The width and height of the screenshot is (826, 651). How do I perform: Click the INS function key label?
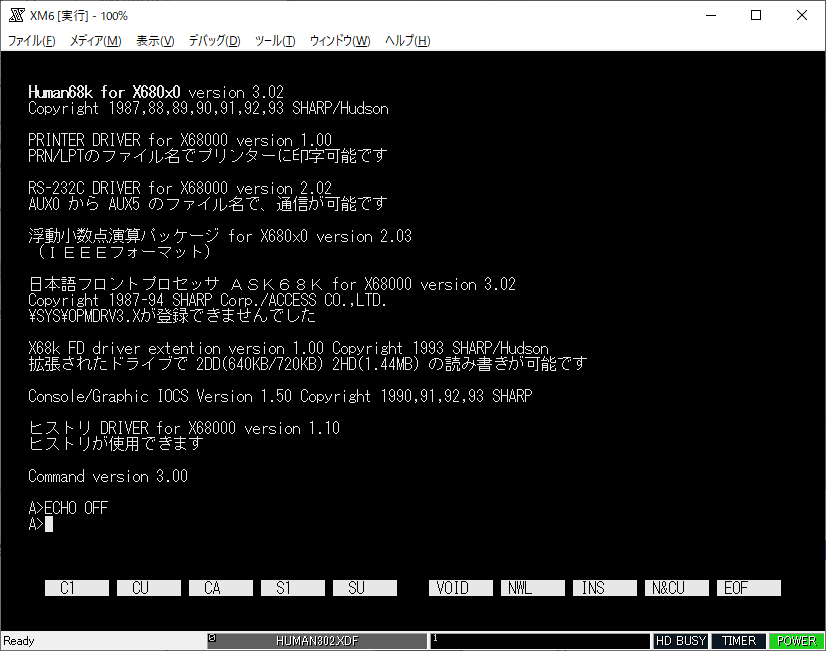(605, 588)
